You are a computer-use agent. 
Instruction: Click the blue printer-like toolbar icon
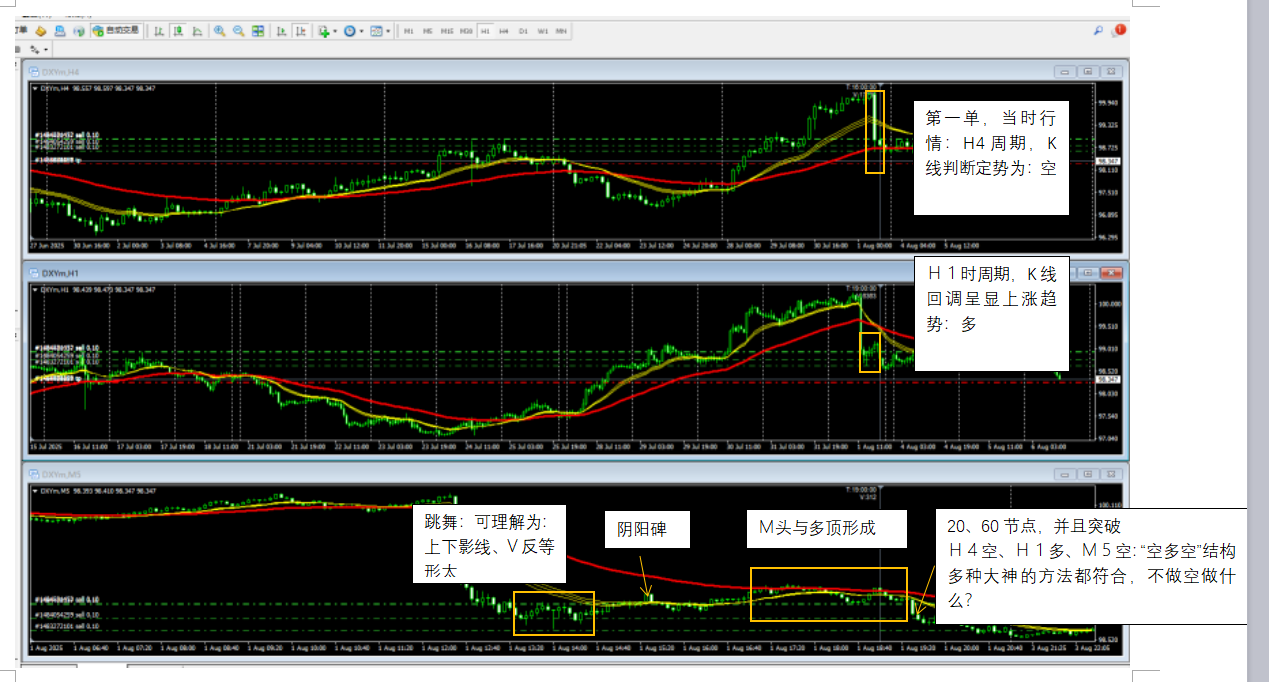pos(60,31)
